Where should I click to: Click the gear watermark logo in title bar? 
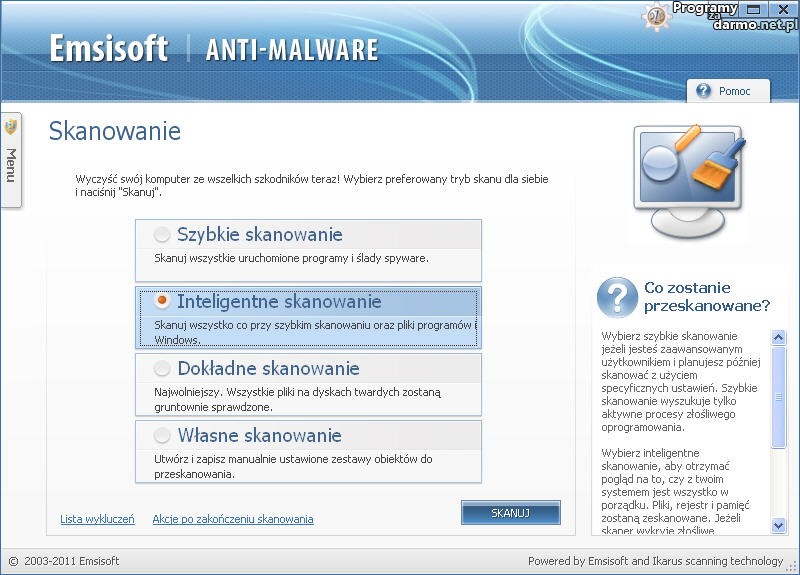point(657,14)
